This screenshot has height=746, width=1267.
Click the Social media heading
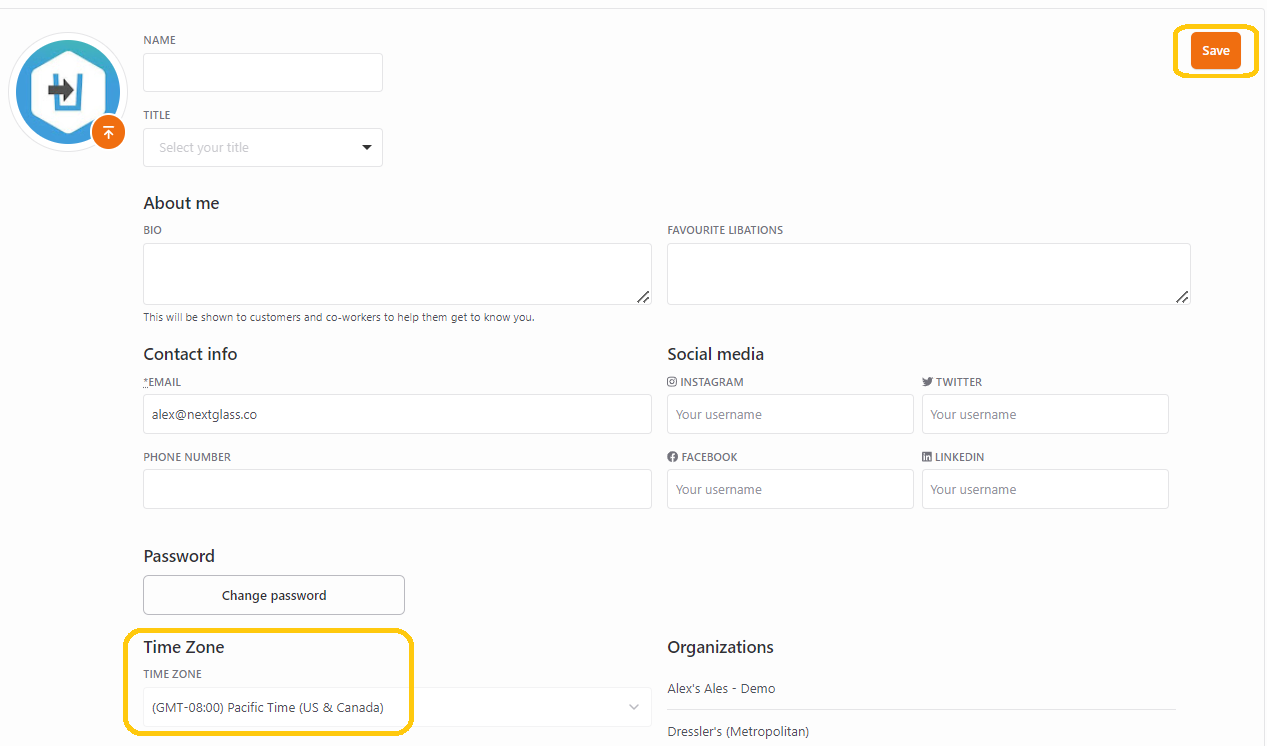715,354
